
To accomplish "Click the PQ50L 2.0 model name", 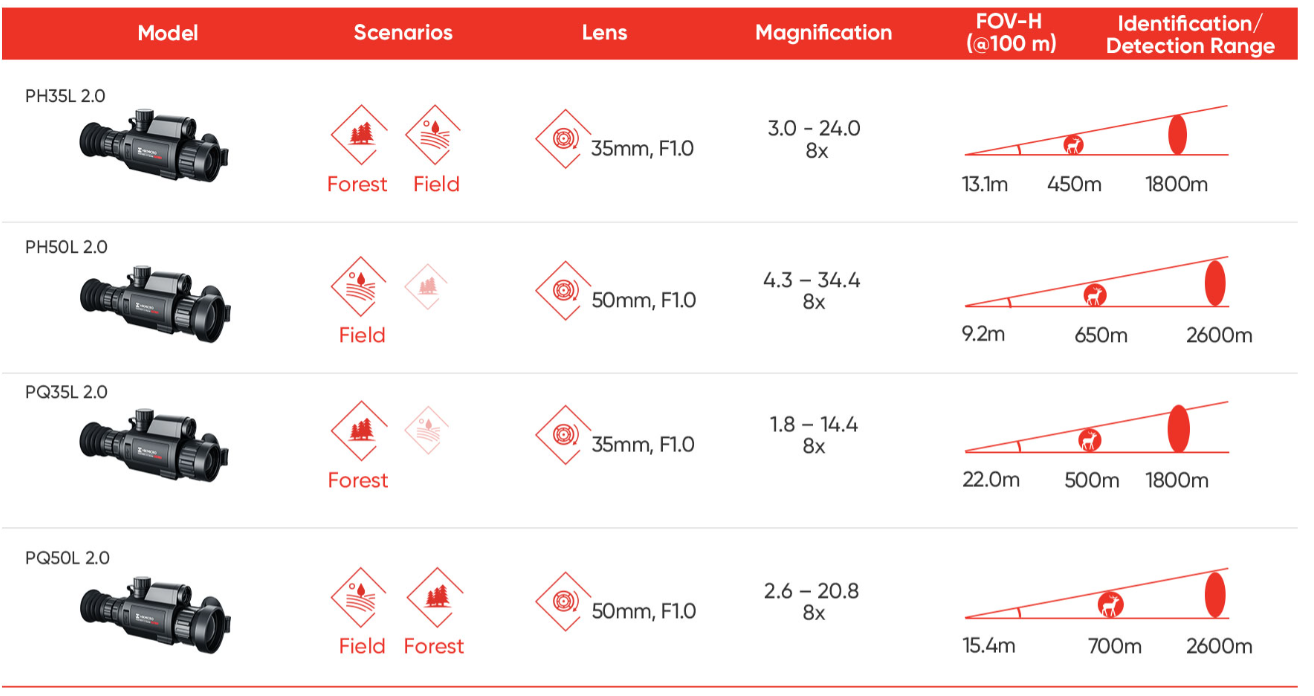I will pyautogui.click(x=67, y=558).
